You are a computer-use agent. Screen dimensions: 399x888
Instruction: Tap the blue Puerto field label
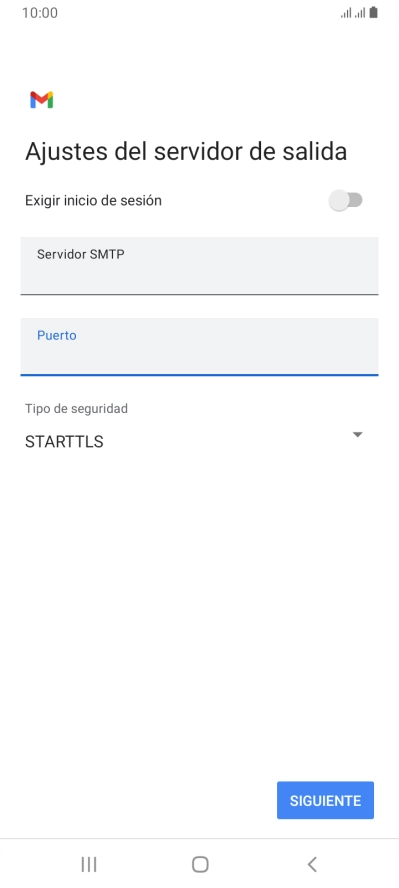[57, 335]
